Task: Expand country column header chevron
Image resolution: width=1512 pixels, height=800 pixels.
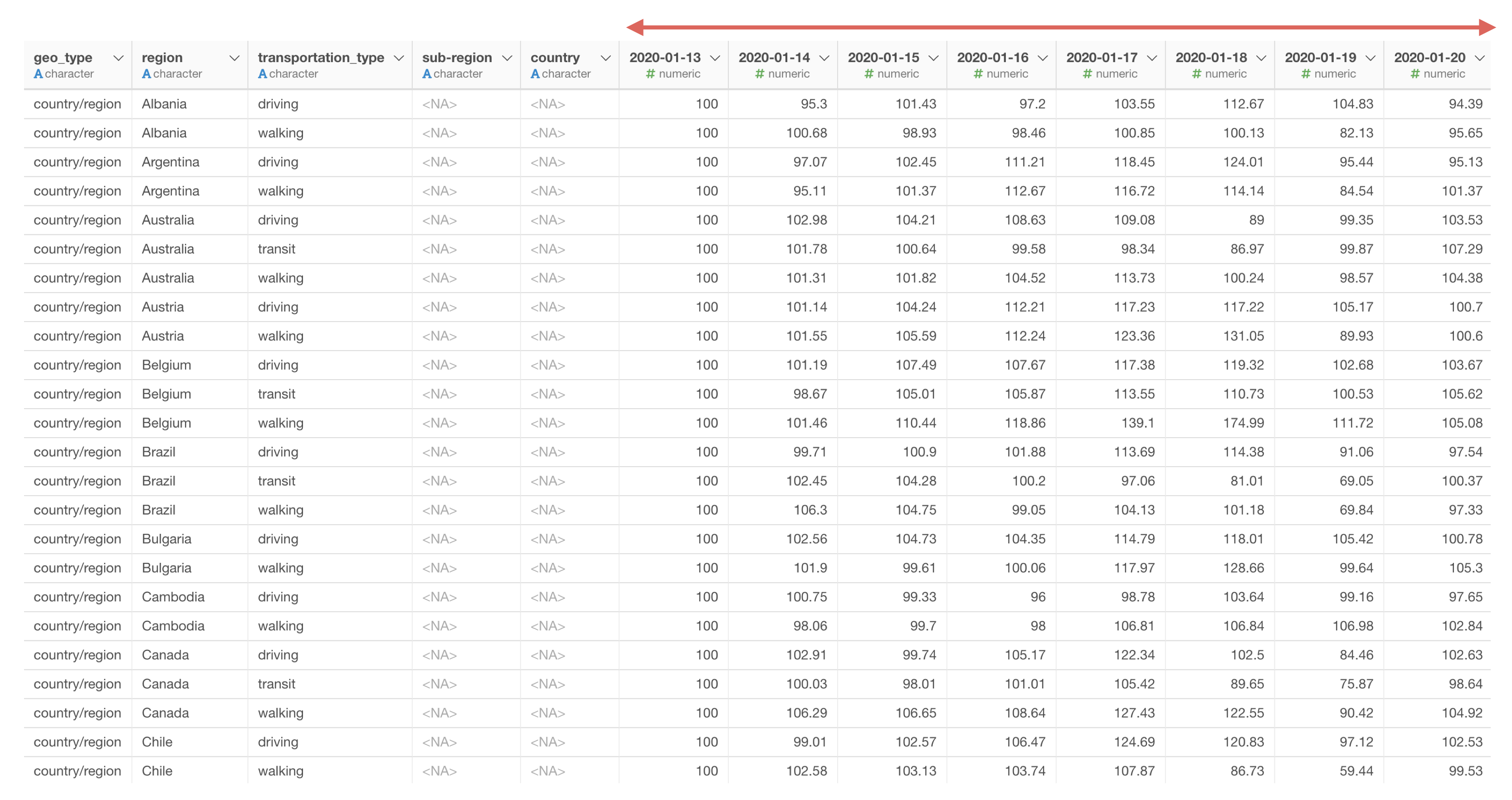Action: [x=606, y=58]
